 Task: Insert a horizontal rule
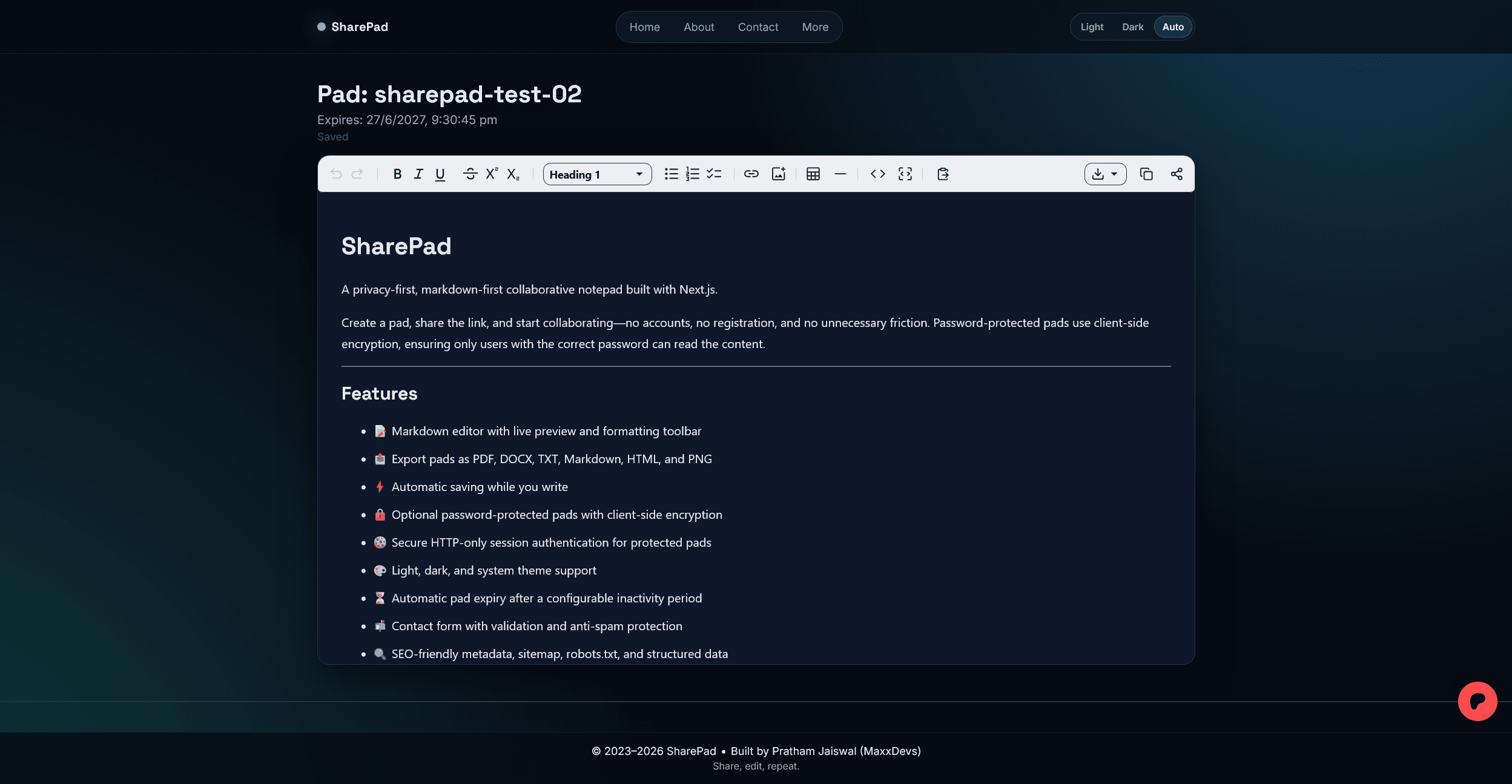tap(840, 174)
